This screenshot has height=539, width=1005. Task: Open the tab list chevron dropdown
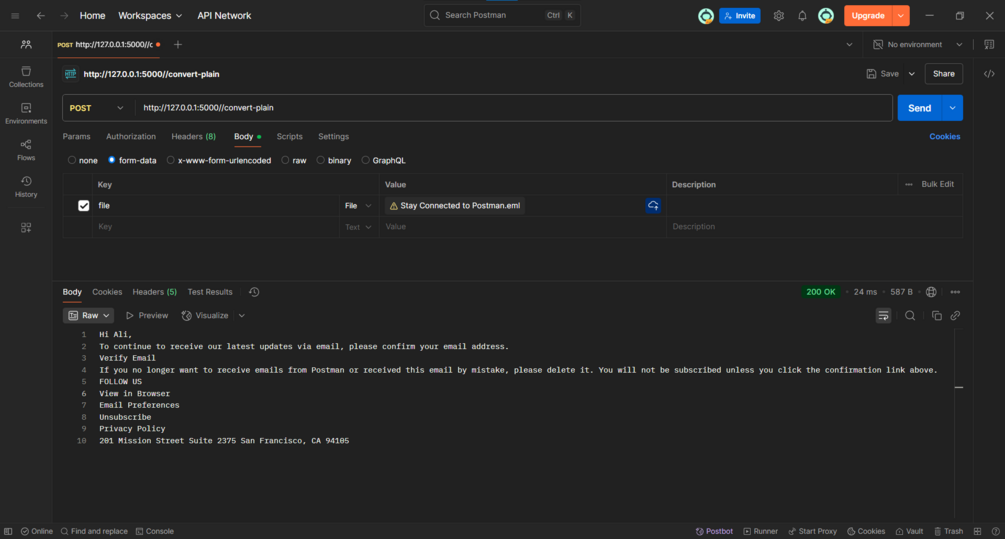[x=849, y=44]
